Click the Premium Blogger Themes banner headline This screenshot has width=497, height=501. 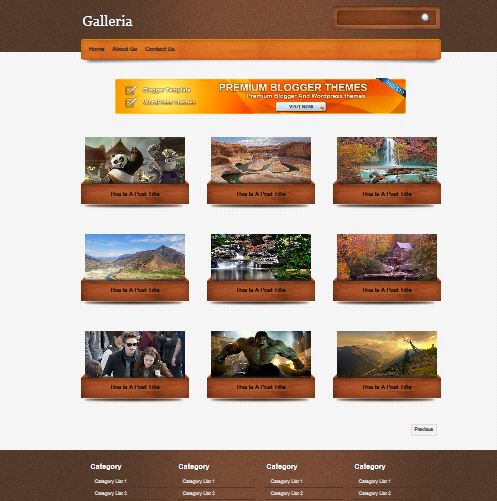click(x=293, y=87)
